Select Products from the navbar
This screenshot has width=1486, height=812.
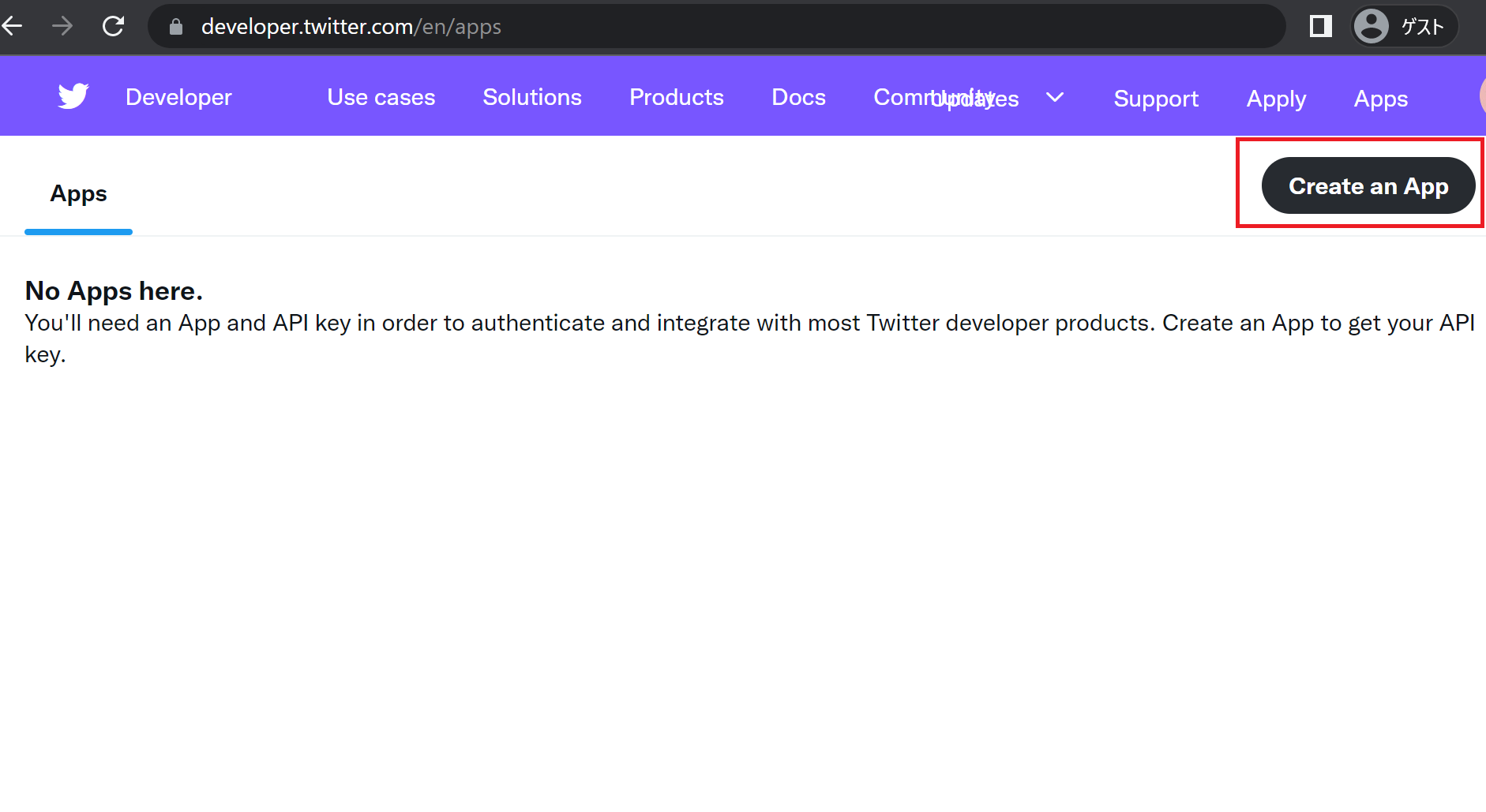click(x=676, y=97)
